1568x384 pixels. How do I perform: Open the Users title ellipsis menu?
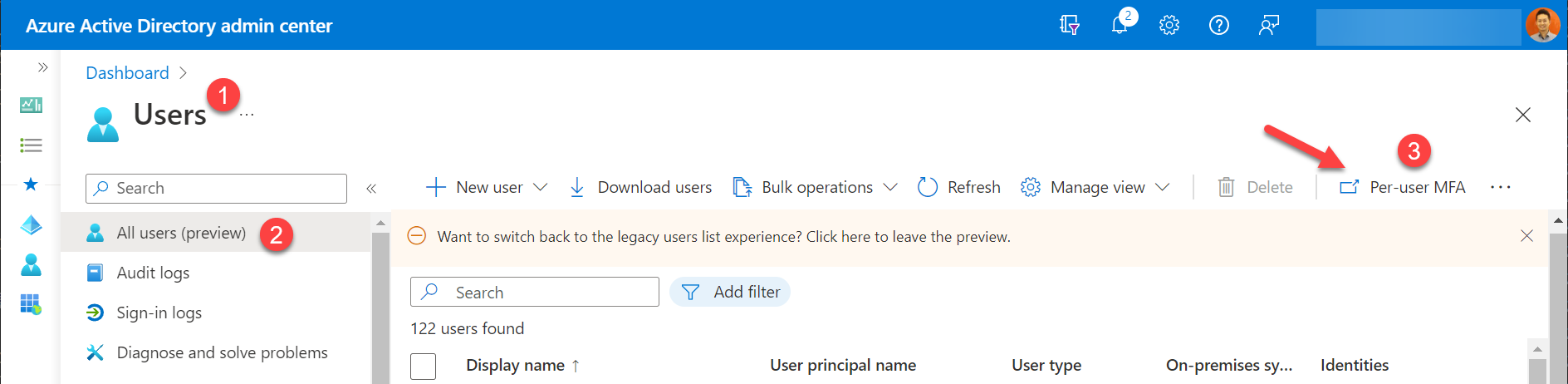(247, 116)
